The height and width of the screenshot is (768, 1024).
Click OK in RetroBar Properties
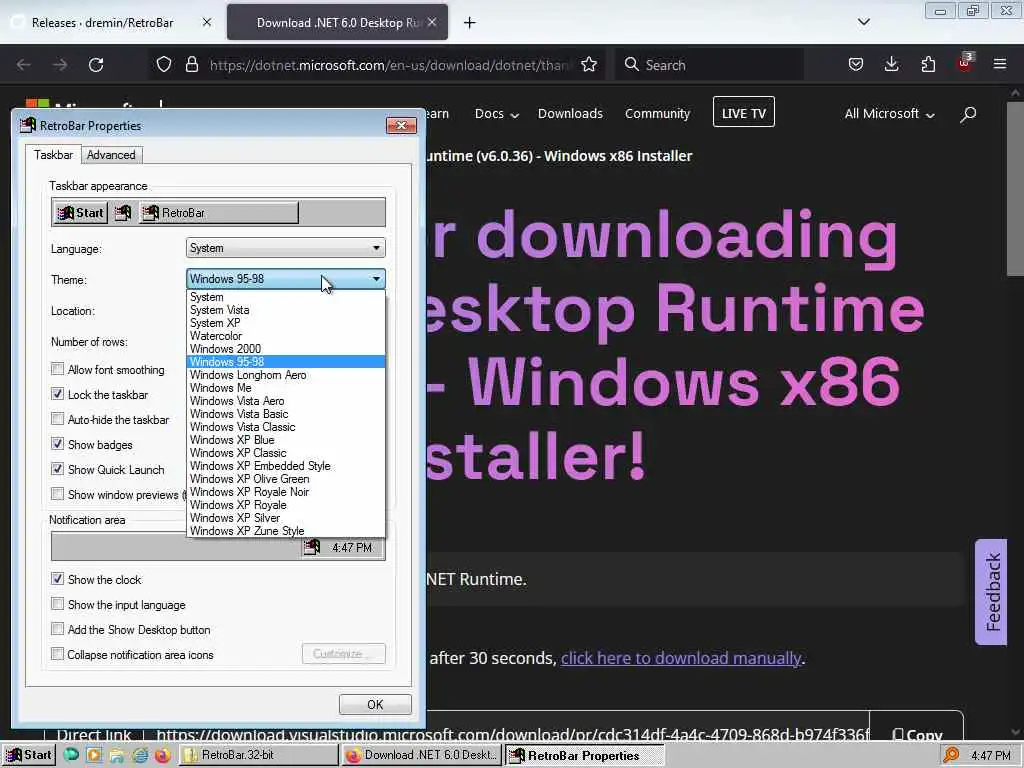375,705
